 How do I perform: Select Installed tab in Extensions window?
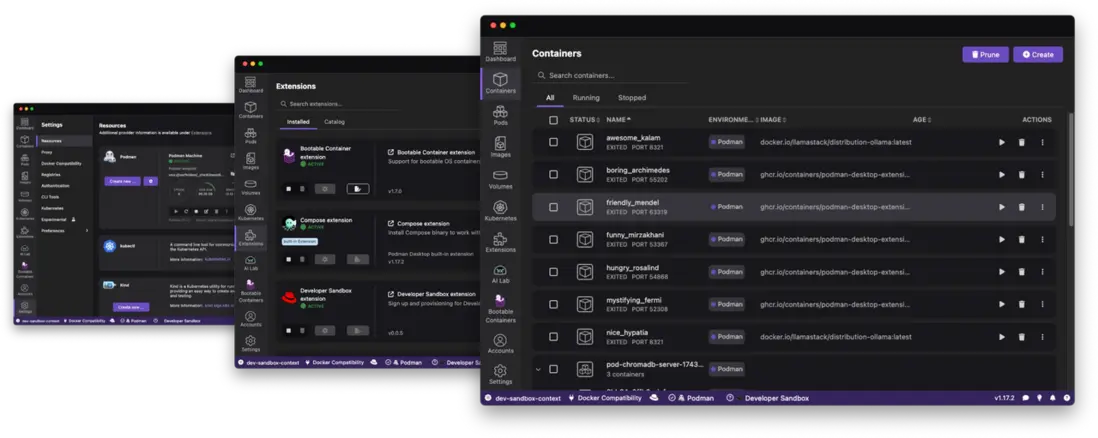point(298,122)
